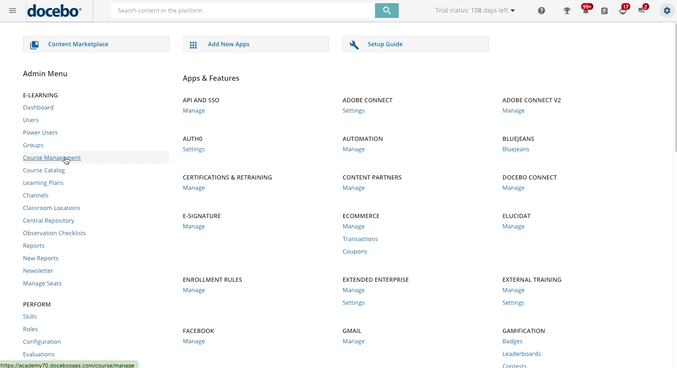Manage Ecommerce app
The image size is (677, 368).
pos(354,226)
